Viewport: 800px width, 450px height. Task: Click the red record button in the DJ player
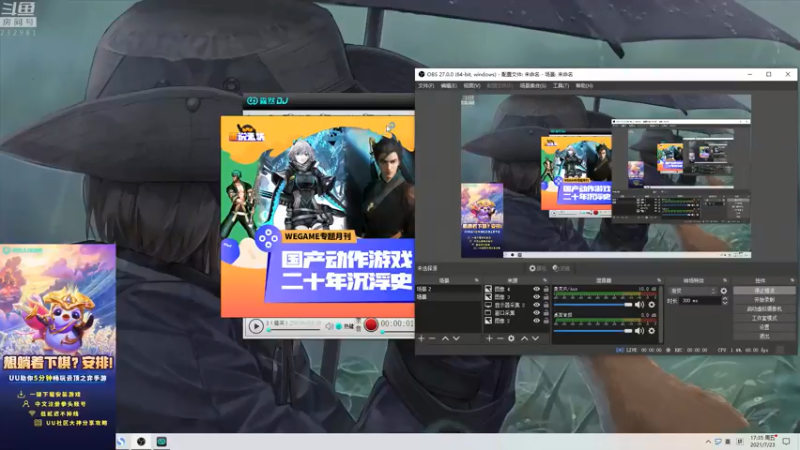click(371, 324)
